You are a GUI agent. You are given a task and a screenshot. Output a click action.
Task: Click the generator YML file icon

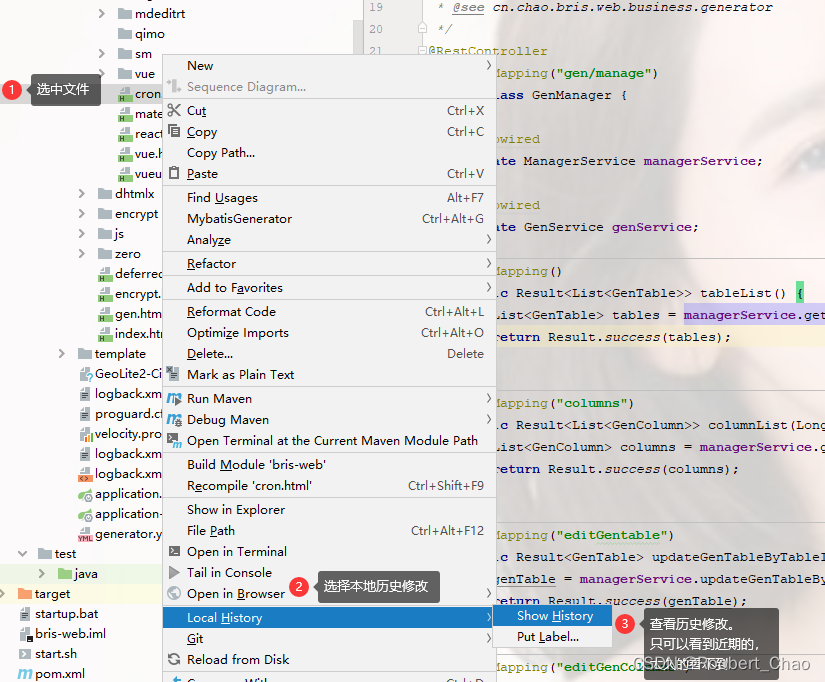[x=85, y=534]
